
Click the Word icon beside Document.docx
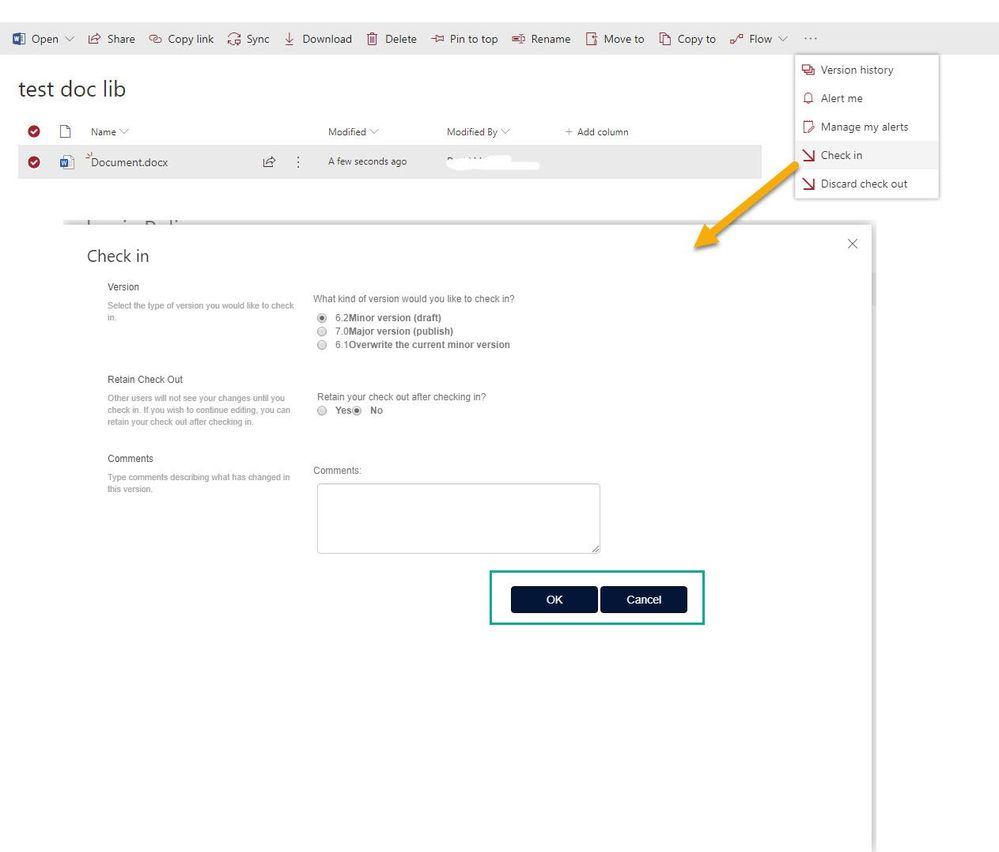[66, 161]
